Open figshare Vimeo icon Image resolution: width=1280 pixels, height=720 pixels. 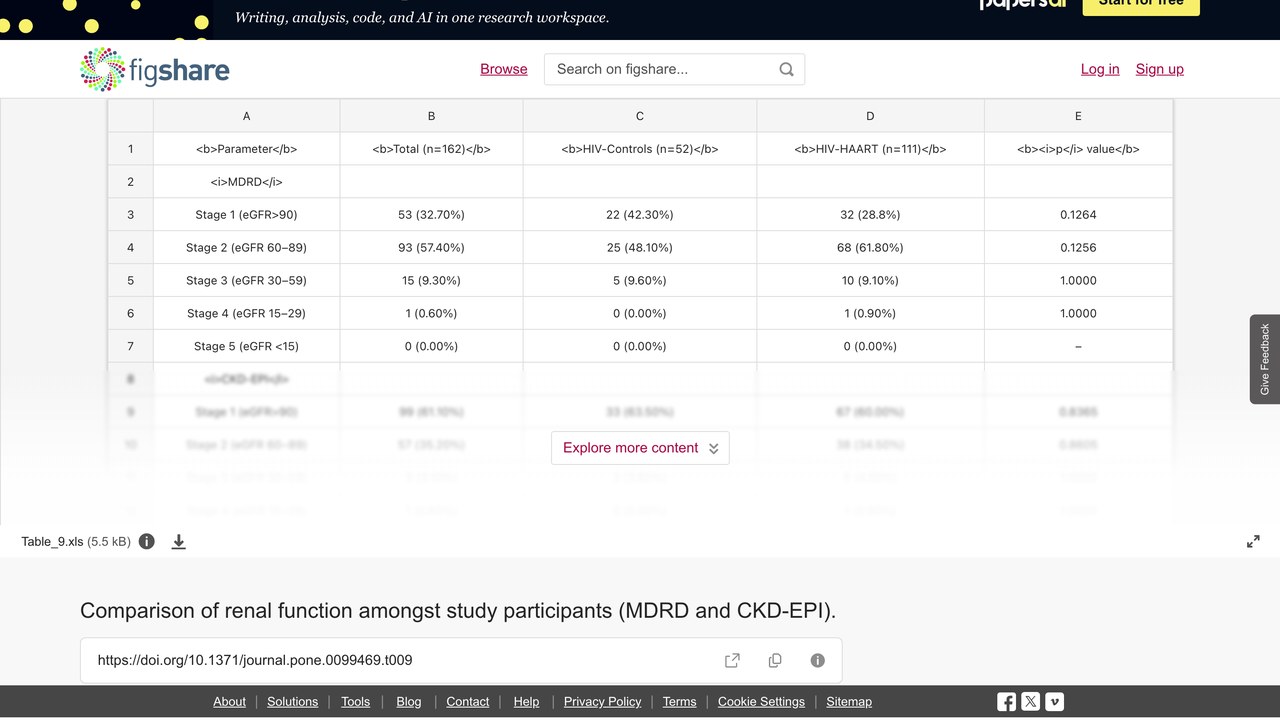pyautogui.click(x=1055, y=702)
